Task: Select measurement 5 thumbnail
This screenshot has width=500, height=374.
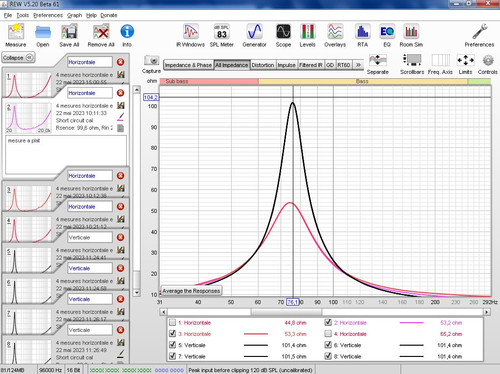Action: point(28,259)
